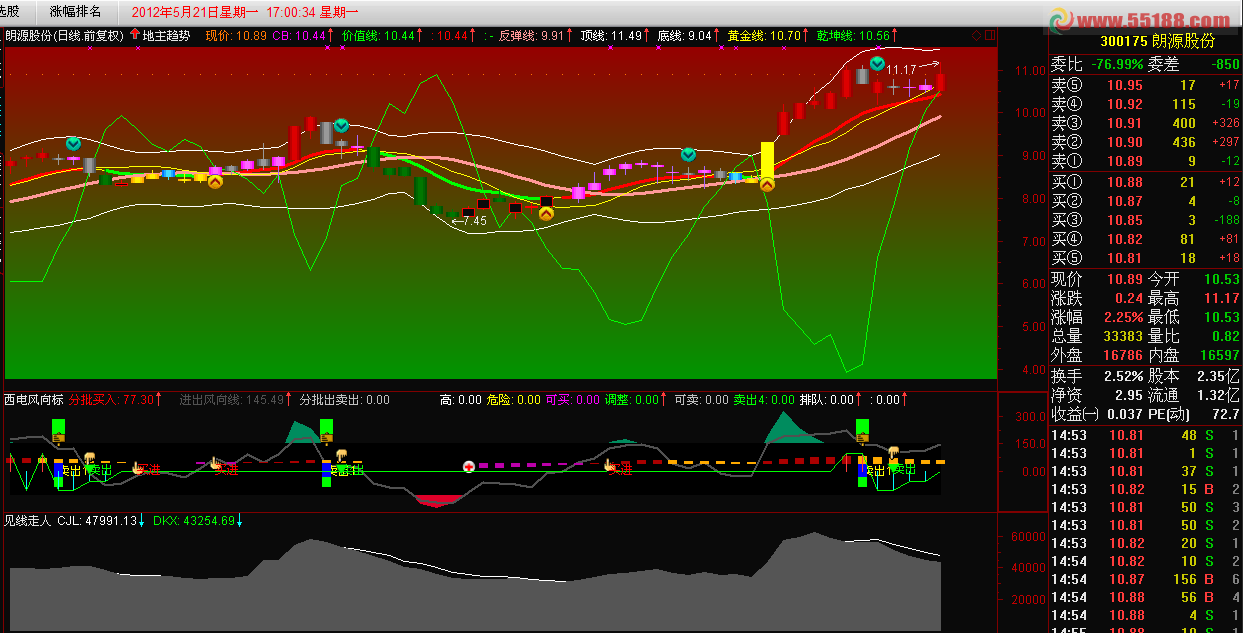This screenshot has width=1243, height=633.
Task: Click the small red diamond icon at chart top-right
Action: pyautogui.click(x=976, y=35)
